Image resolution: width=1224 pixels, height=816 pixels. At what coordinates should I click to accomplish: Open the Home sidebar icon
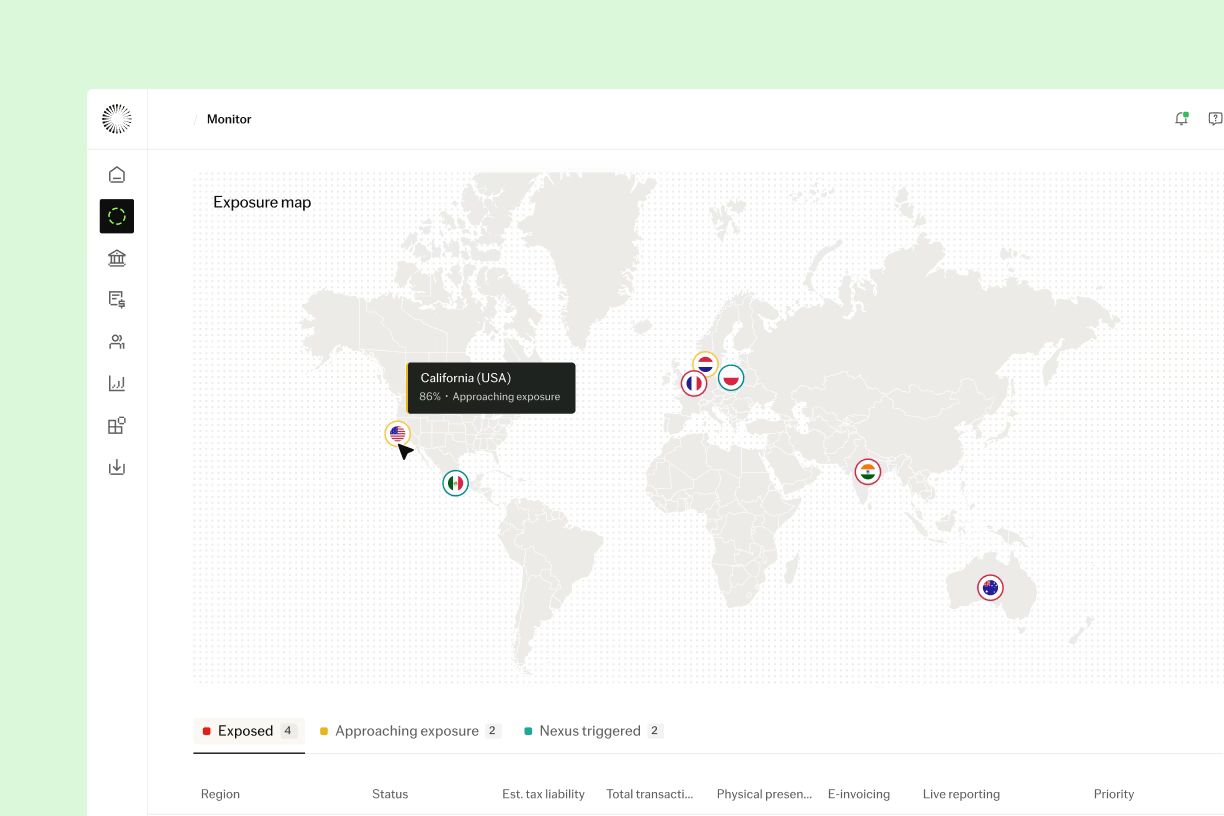click(117, 175)
